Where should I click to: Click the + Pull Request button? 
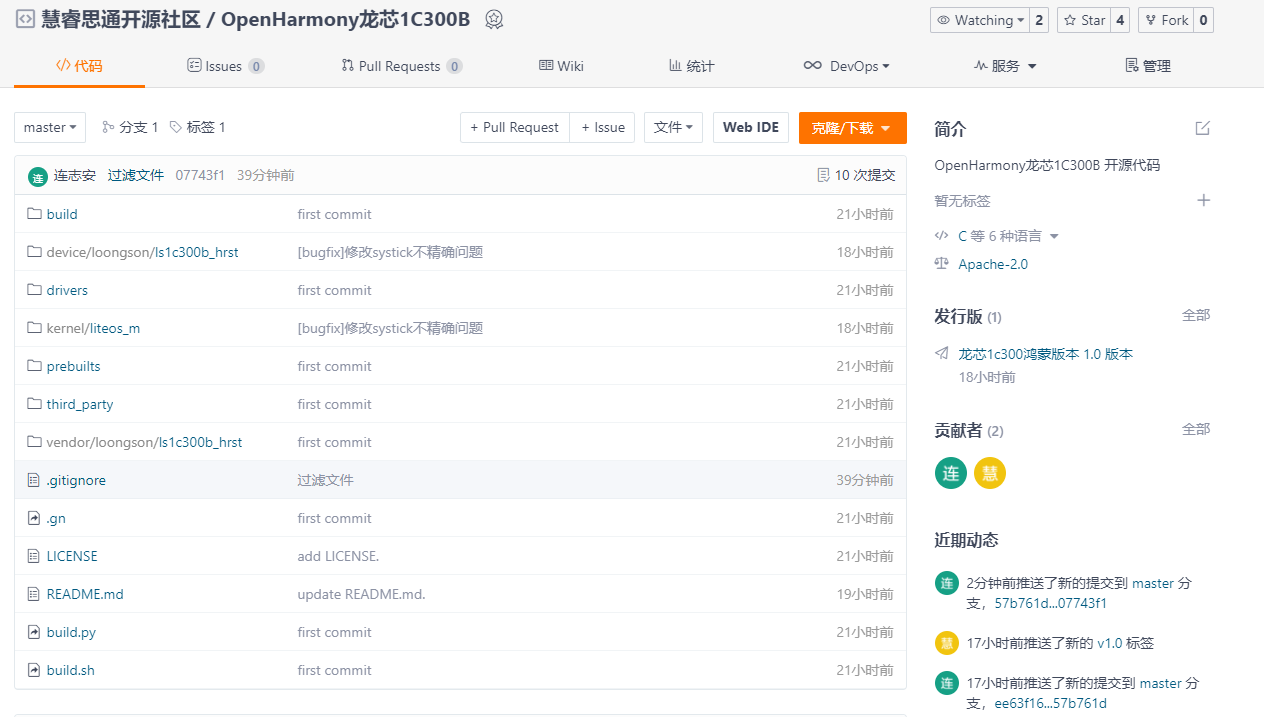coord(515,127)
